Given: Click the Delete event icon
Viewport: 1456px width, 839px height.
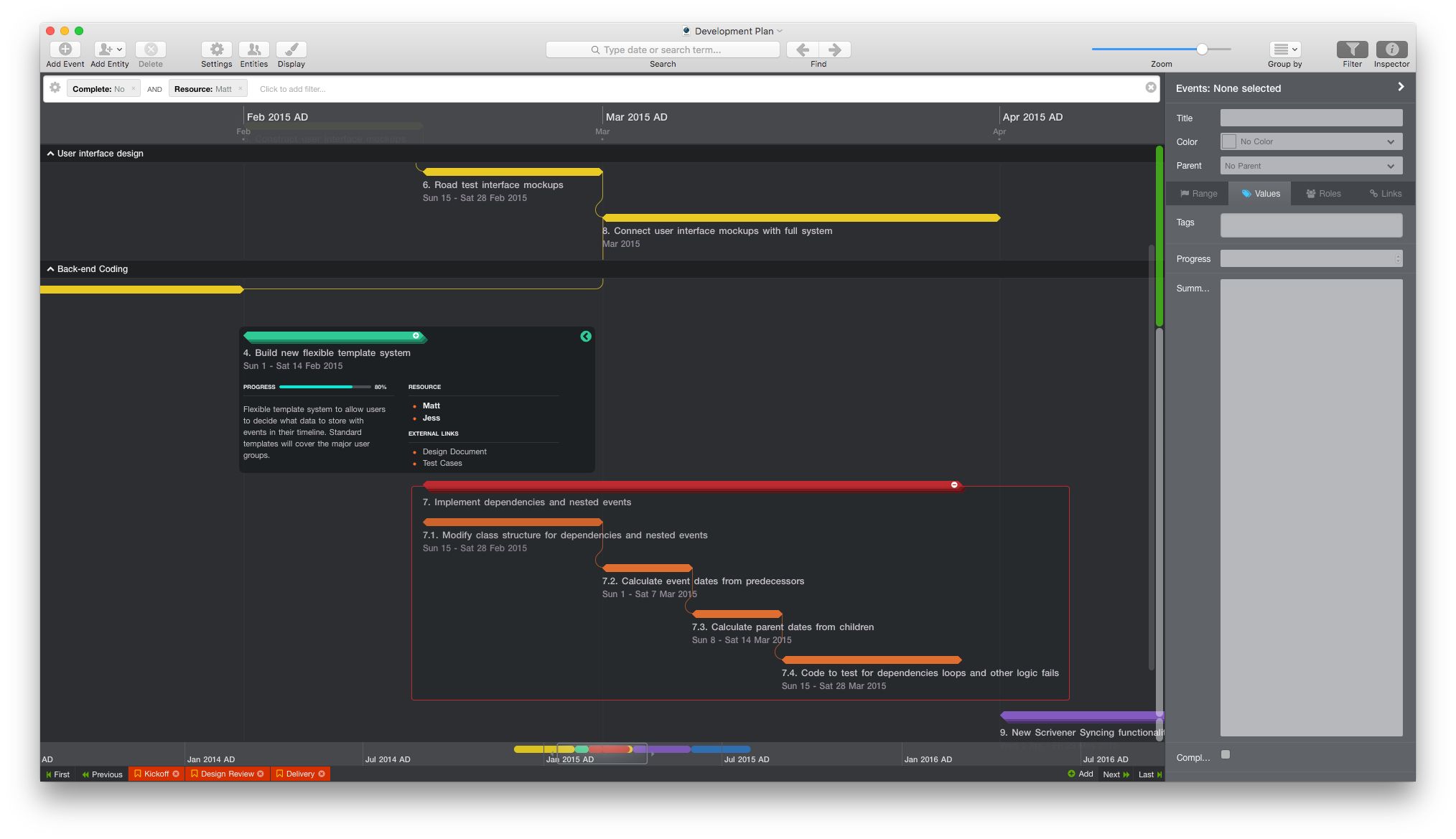Looking at the screenshot, I should coord(151,50).
